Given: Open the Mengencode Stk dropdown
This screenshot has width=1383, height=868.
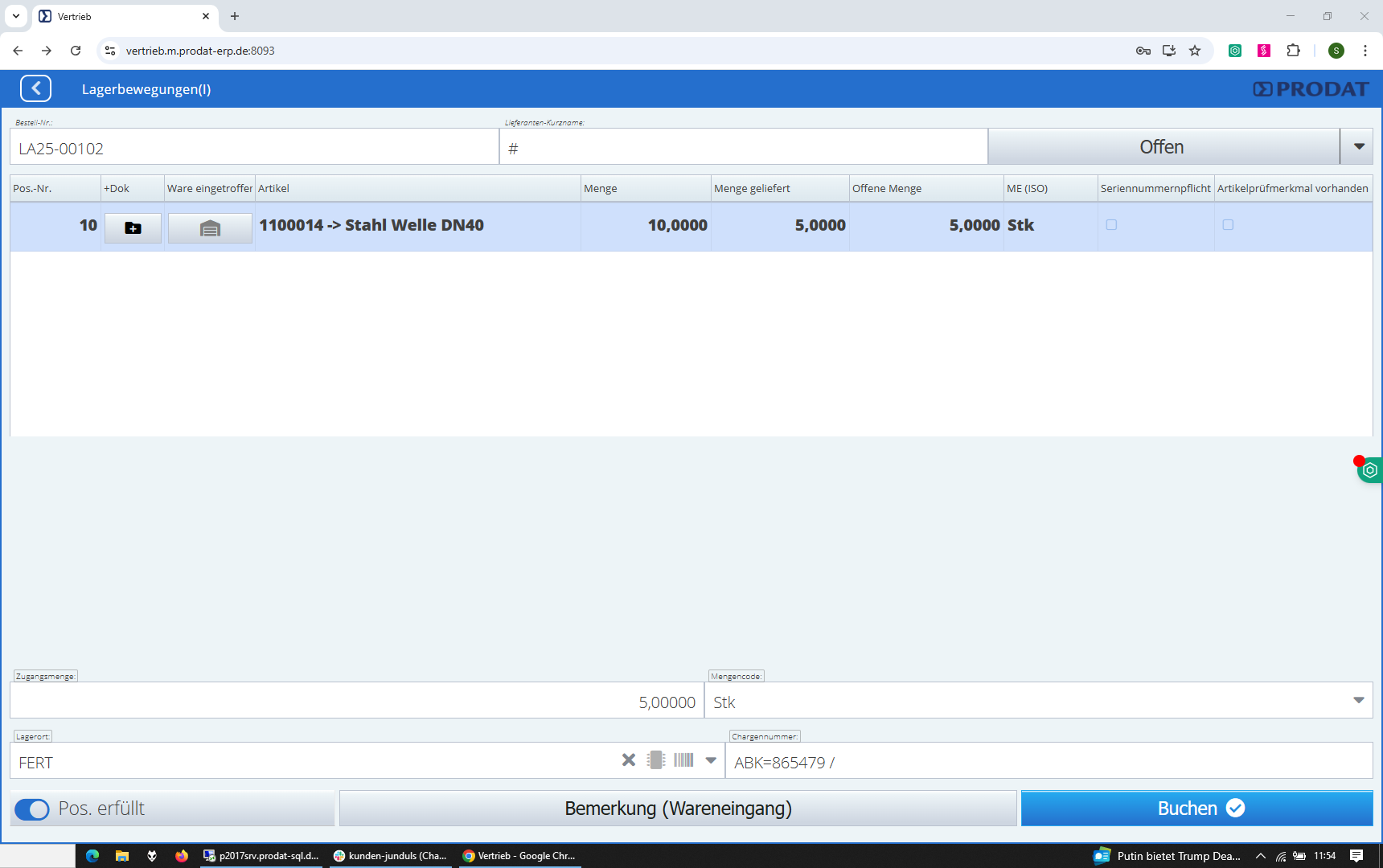Looking at the screenshot, I should click(1358, 701).
